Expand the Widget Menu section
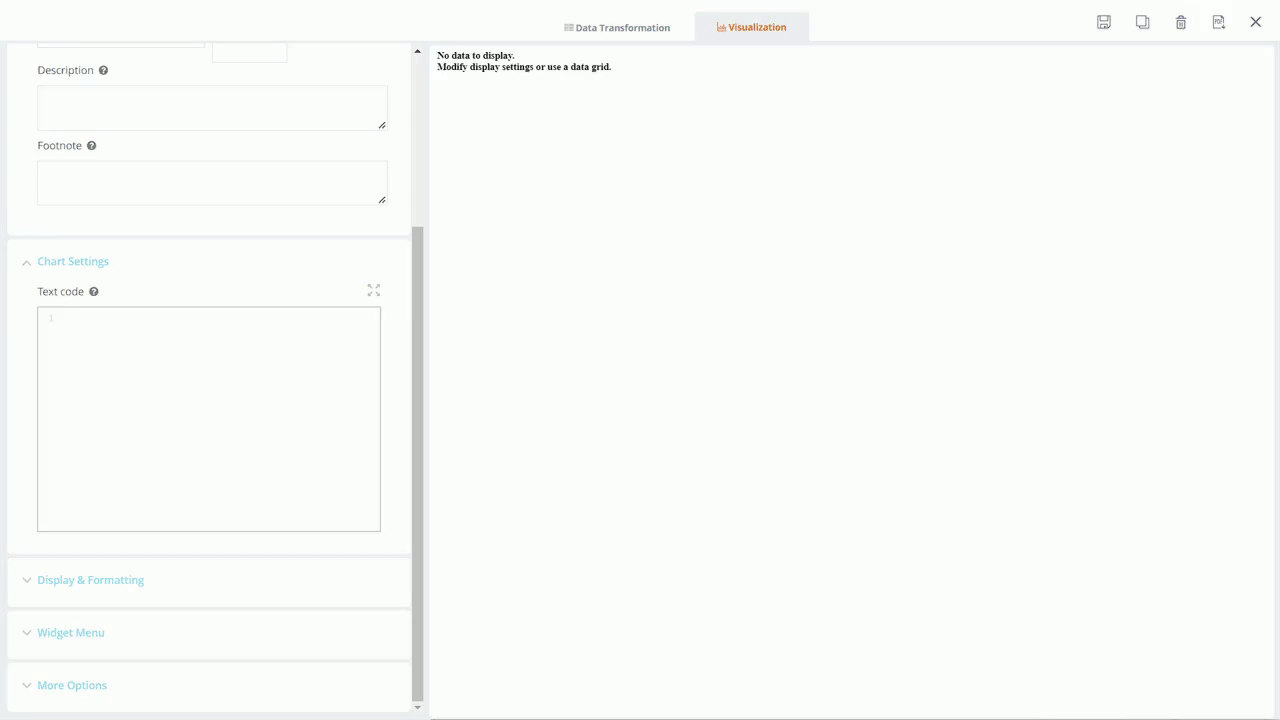Image resolution: width=1280 pixels, height=720 pixels. click(70, 633)
